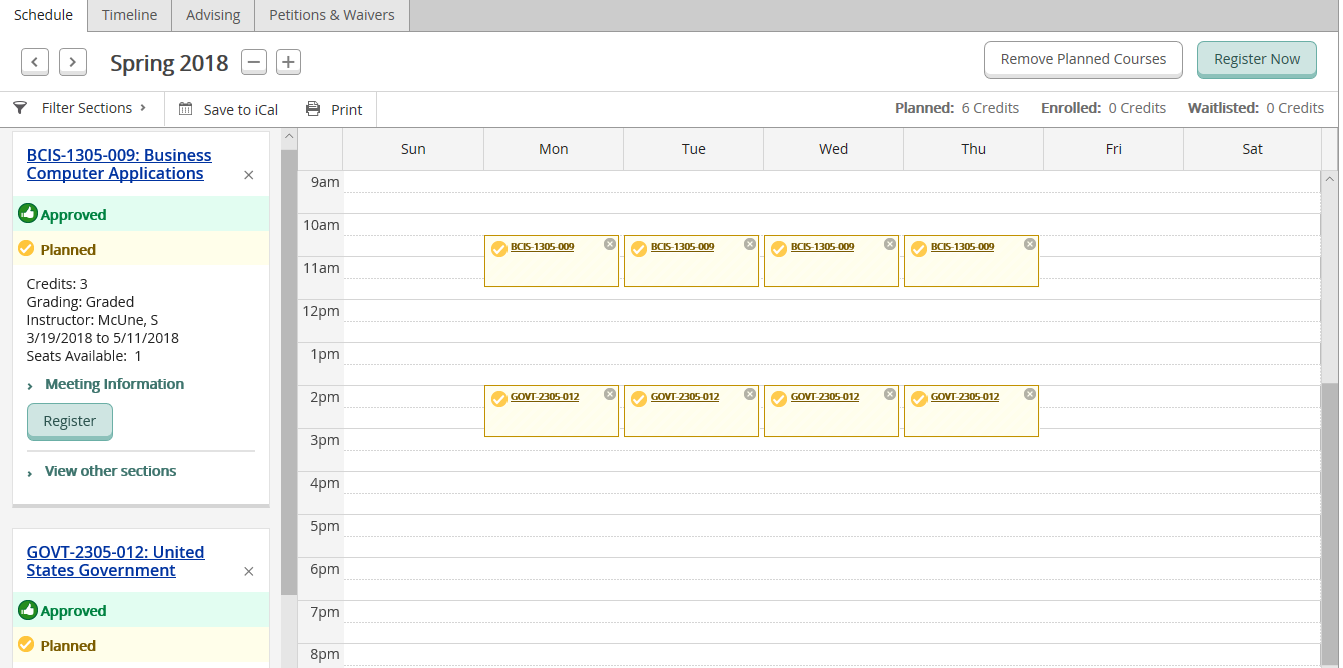Click the calendar scrollbar up arrow
Image resolution: width=1343 pixels, height=668 pixels.
coord(1330,180)
